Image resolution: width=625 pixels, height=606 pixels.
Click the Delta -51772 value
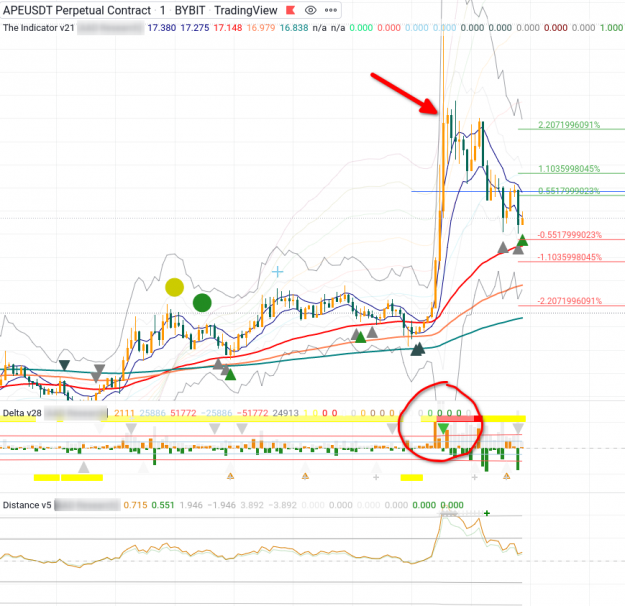(x=252, y=413)
